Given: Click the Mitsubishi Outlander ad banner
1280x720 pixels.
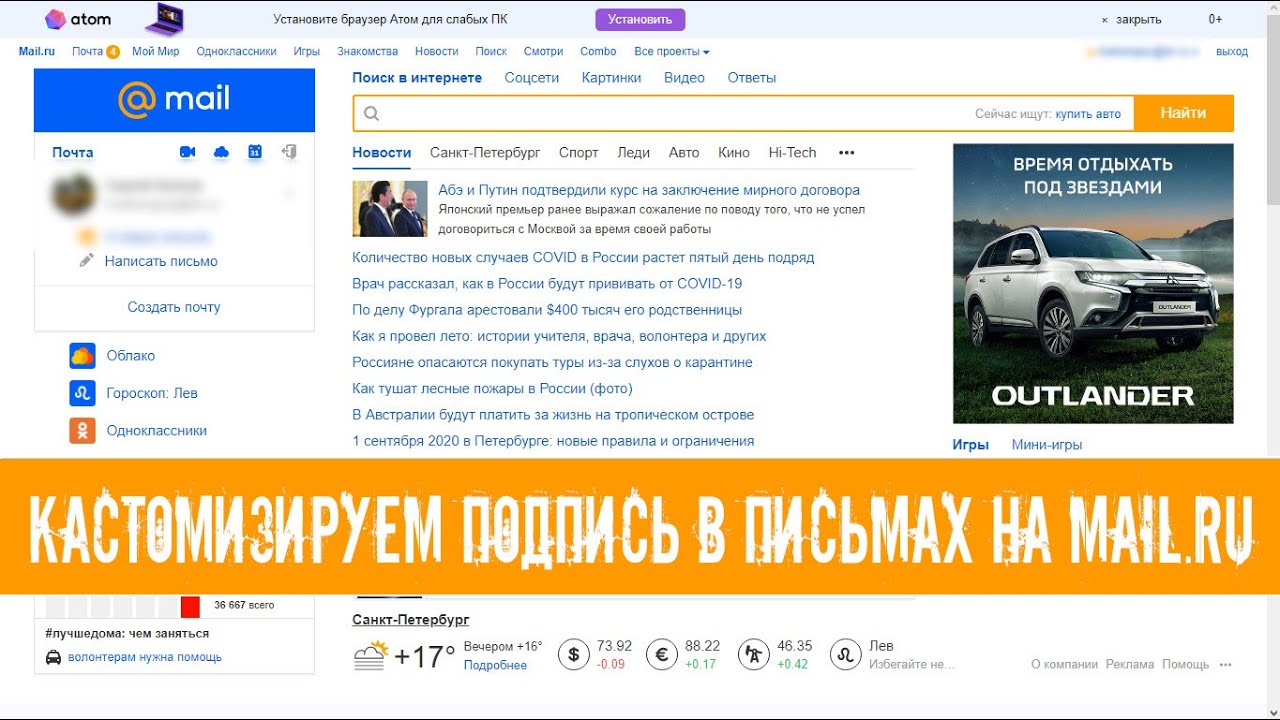Looking at the screenshot, I should tap(1093, 284).
